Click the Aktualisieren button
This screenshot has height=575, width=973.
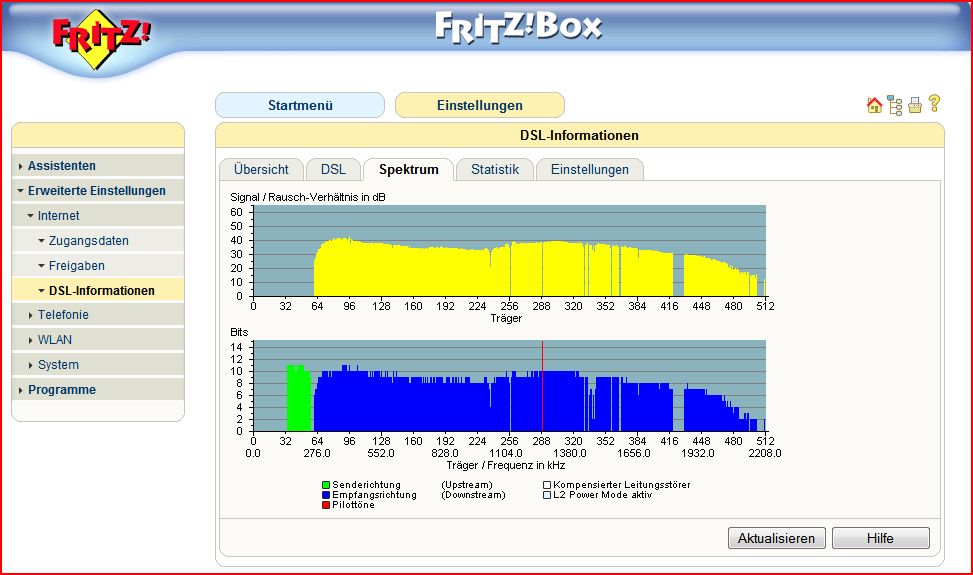point(776,538)
